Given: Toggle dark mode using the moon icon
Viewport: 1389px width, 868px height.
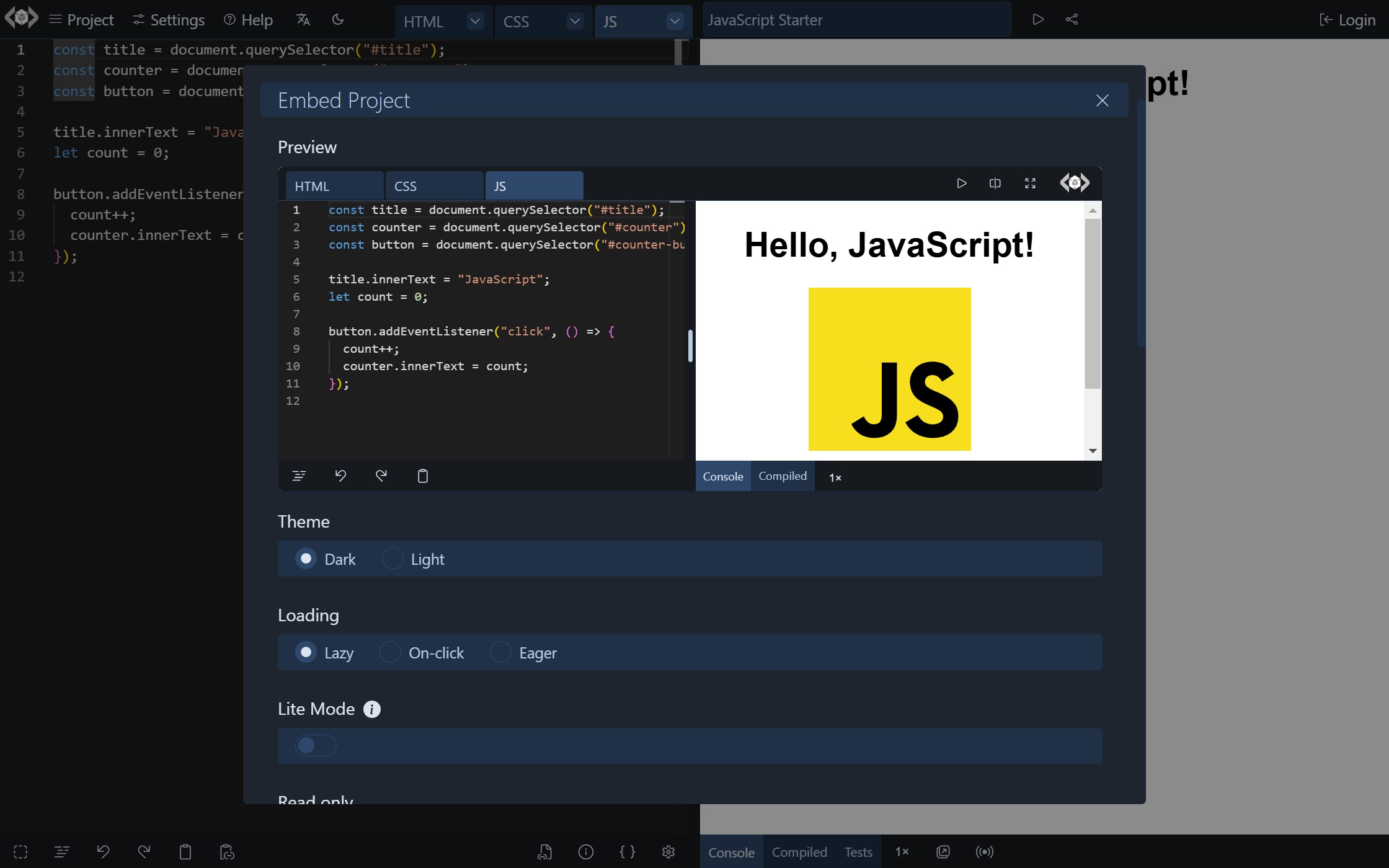Looking at the screenshot, I should click(x=338, y=19).
